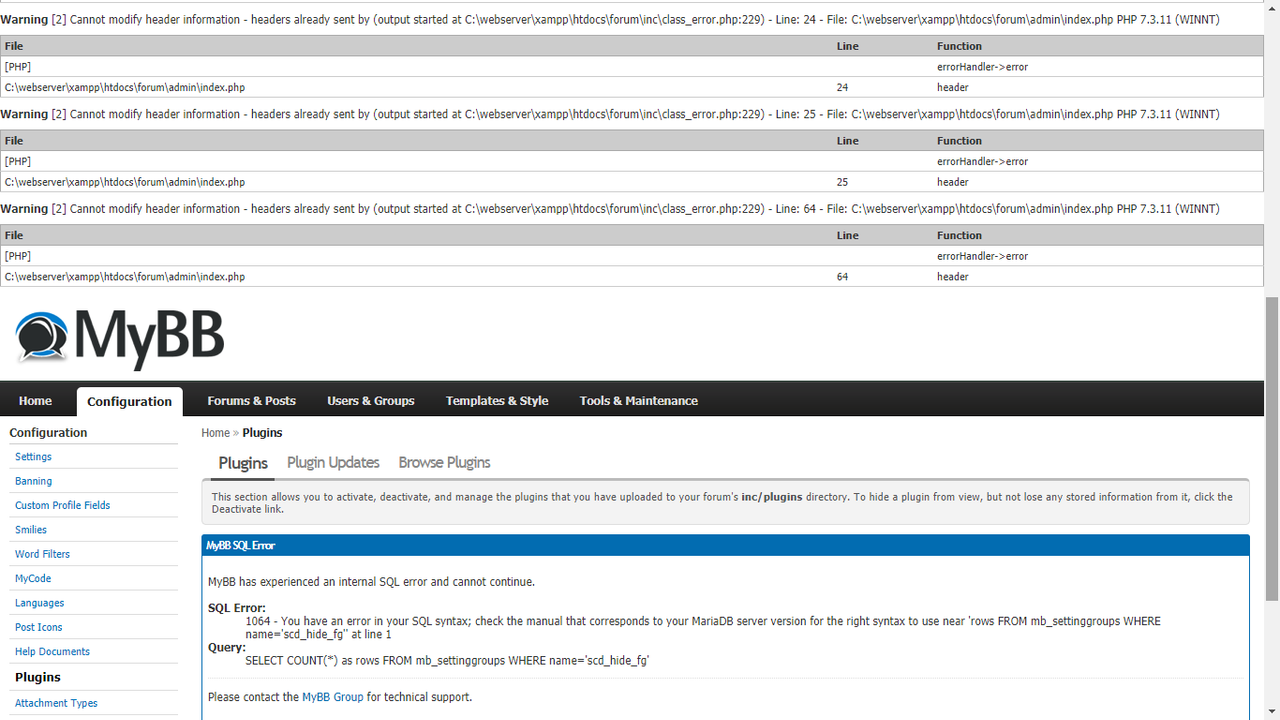The image size is (1280, 720).
Task: Click the 'SQL Error:' label
Action: point(237,608)
